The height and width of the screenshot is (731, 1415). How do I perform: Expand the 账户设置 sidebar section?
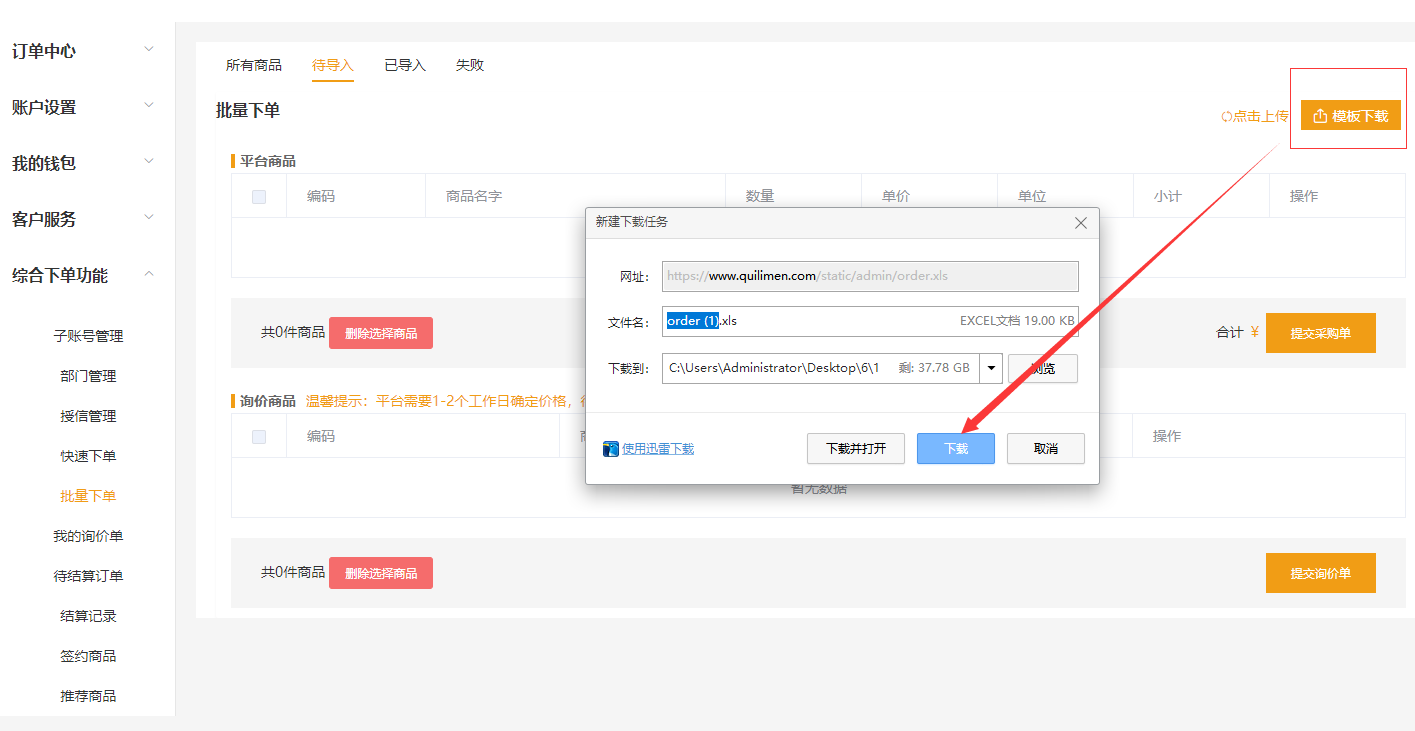[x=149, y=106]
